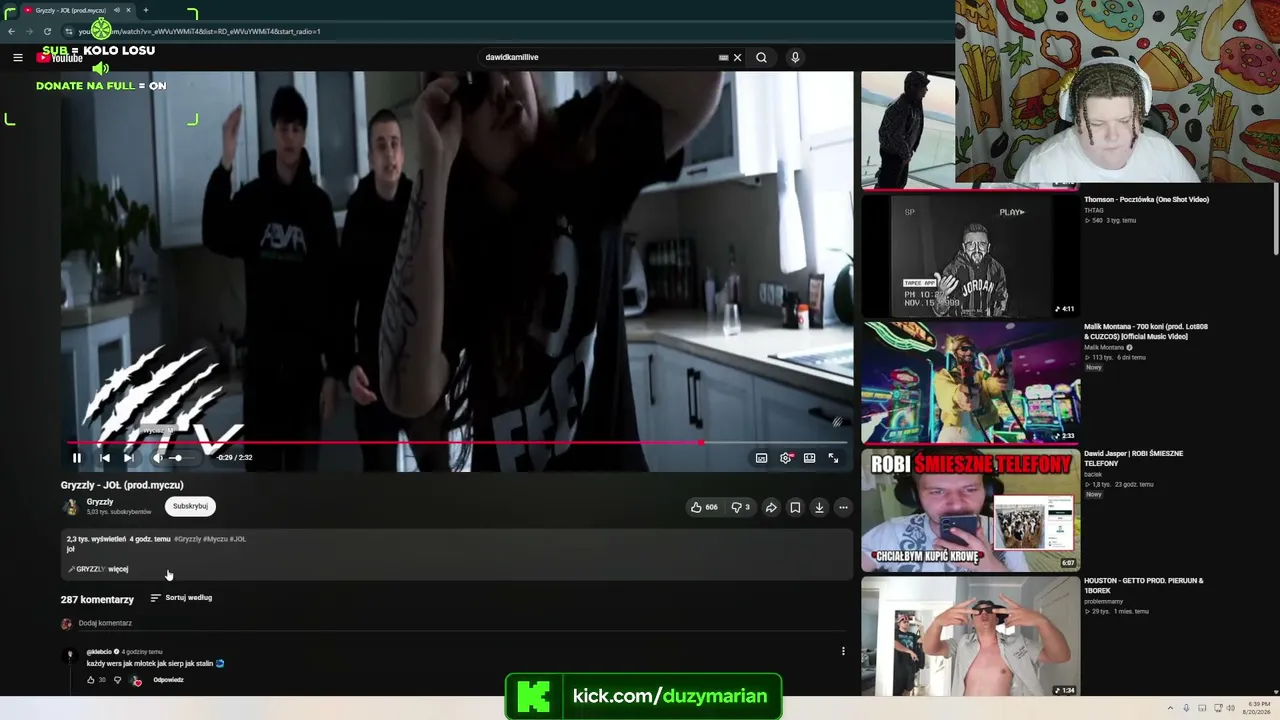Open 'Malik Montana - 700 koni' thumbnail
Screen dimensions: 1280x720
click(971, 382)
